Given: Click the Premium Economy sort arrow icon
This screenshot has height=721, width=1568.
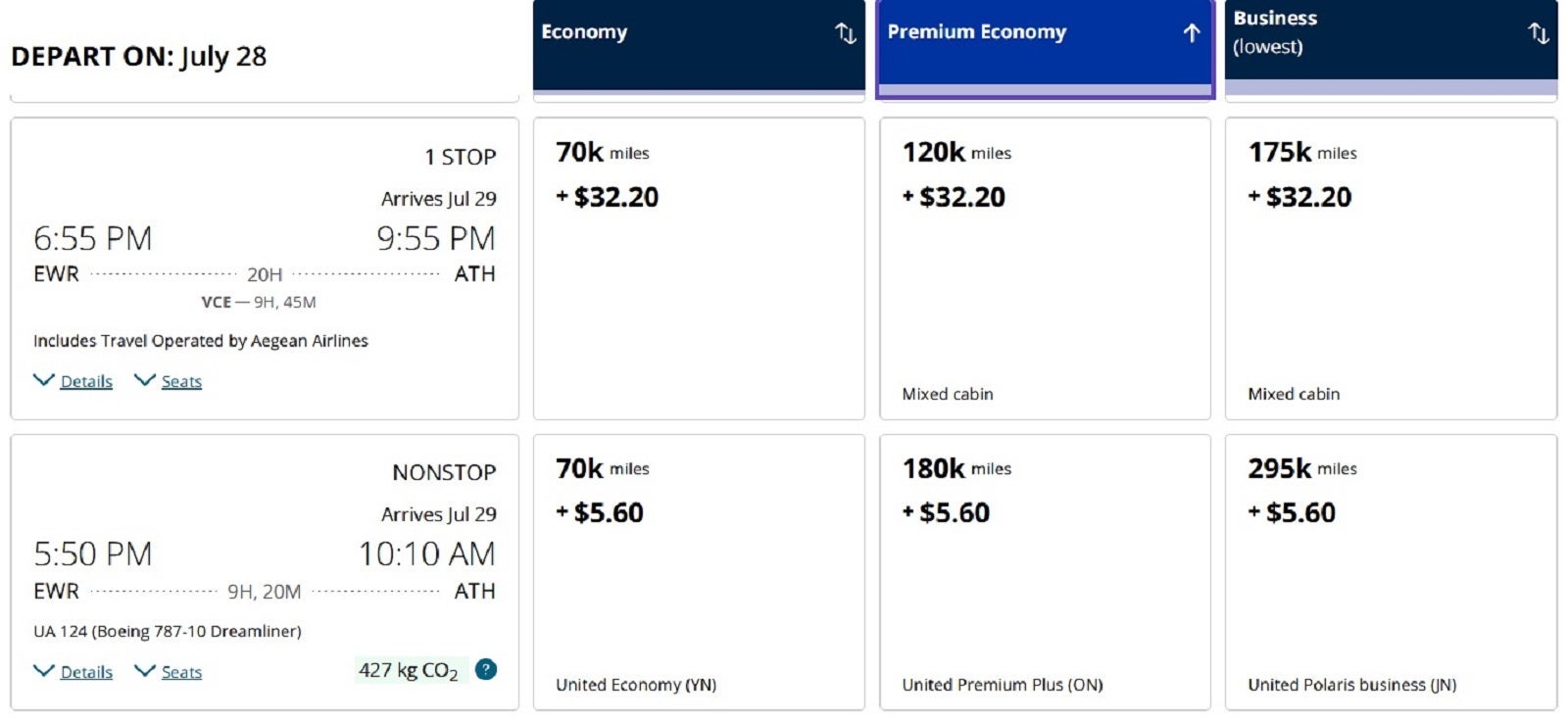Looking at the screenshot, I should click(x=1191, y=33).
